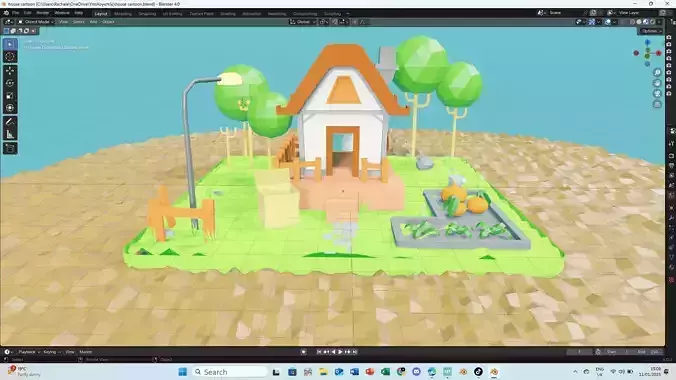Click the red X axis on navigation gizmo
The image size is (676, 380).
coord(659,53)
